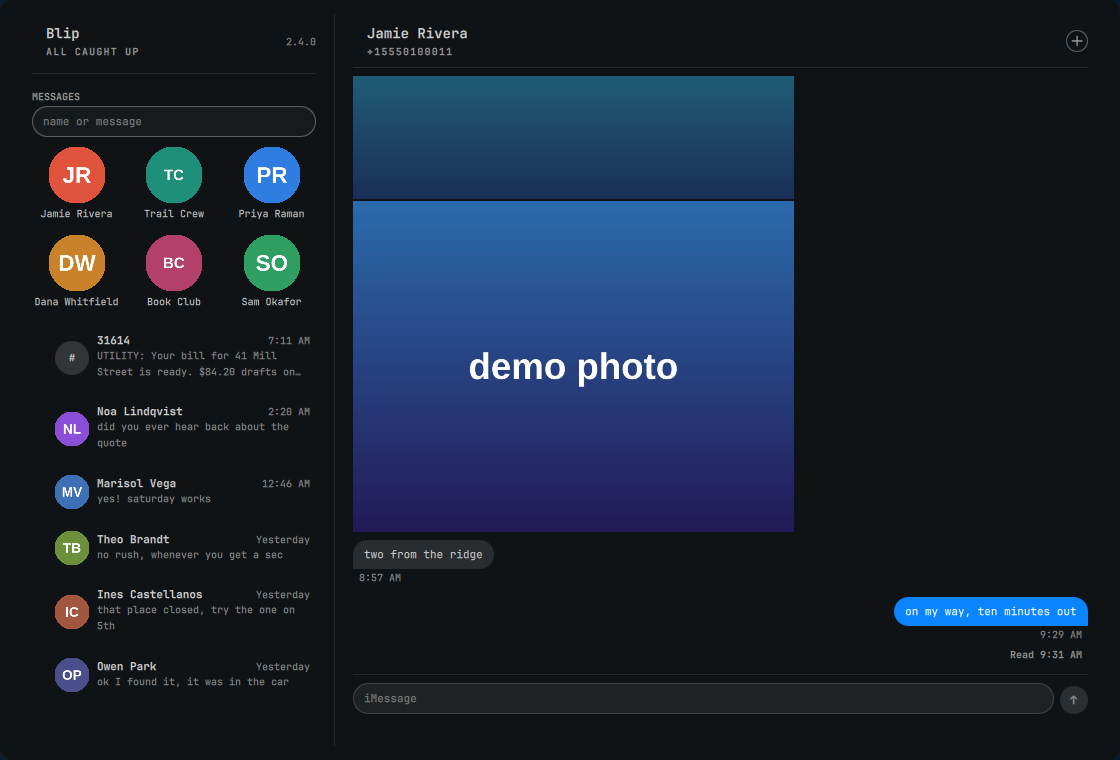The height and width of the screenshot is (760, 1120).
Task: Click the 'Book Club' pinned label
Action: tap(174, 301)
